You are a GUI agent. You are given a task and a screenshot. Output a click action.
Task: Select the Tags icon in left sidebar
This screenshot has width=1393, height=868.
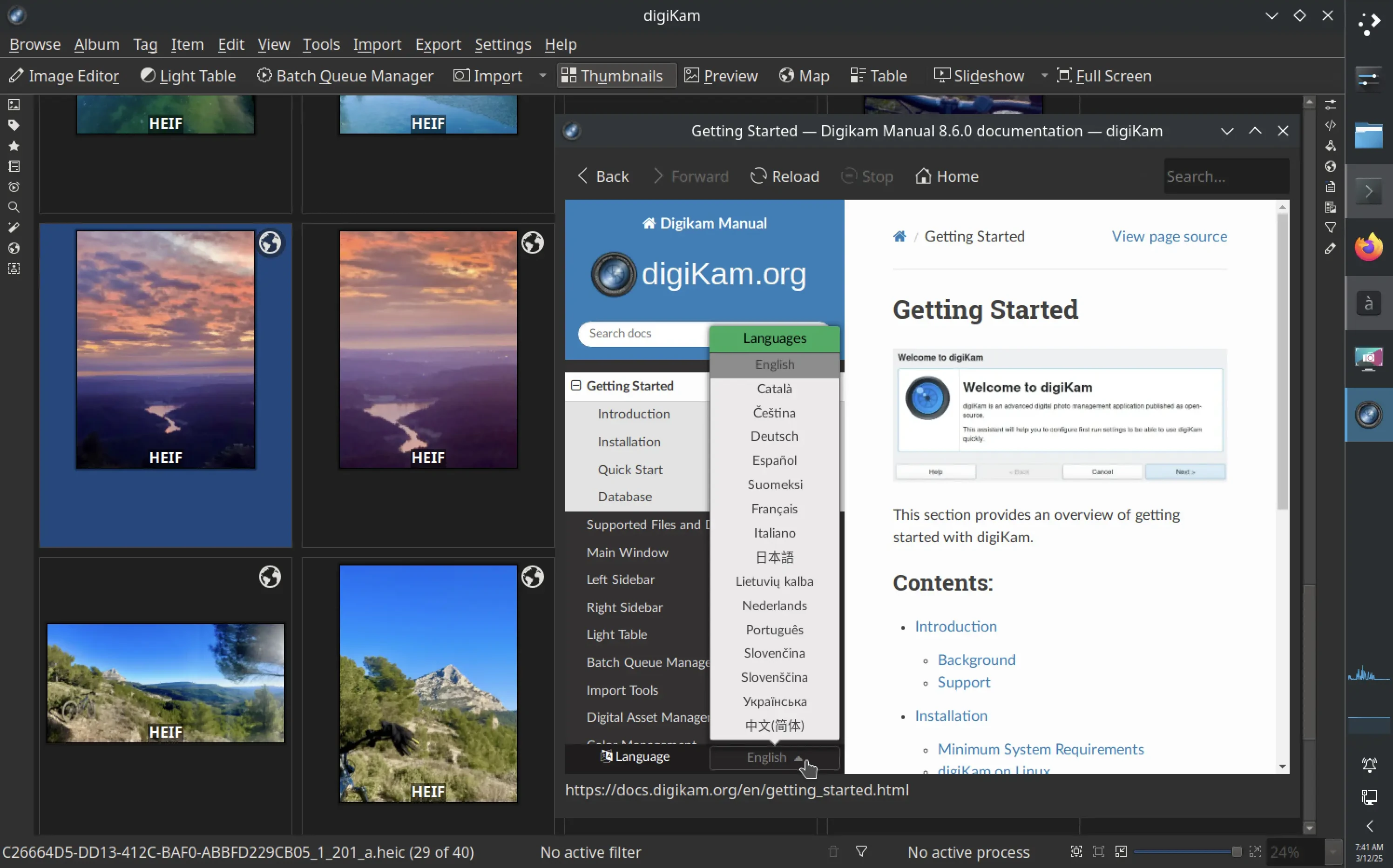tap(14, 125)
